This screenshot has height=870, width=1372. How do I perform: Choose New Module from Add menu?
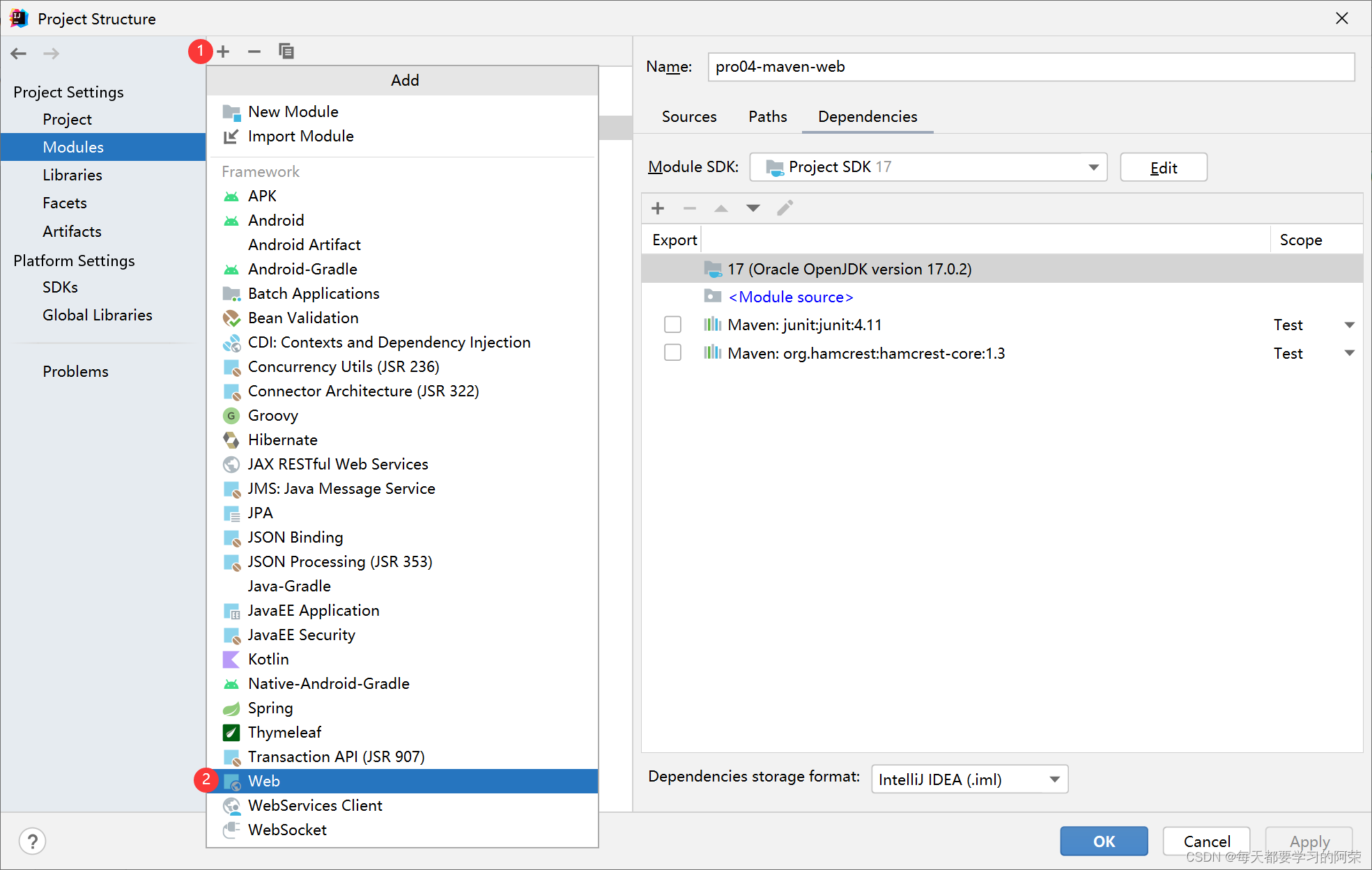pos(403,111)
